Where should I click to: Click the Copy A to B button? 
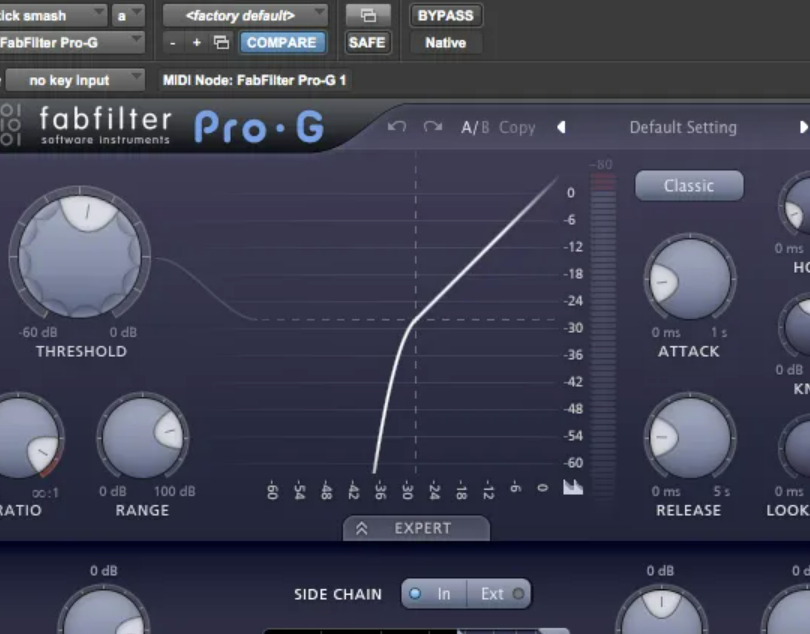(x=517, y=128)
